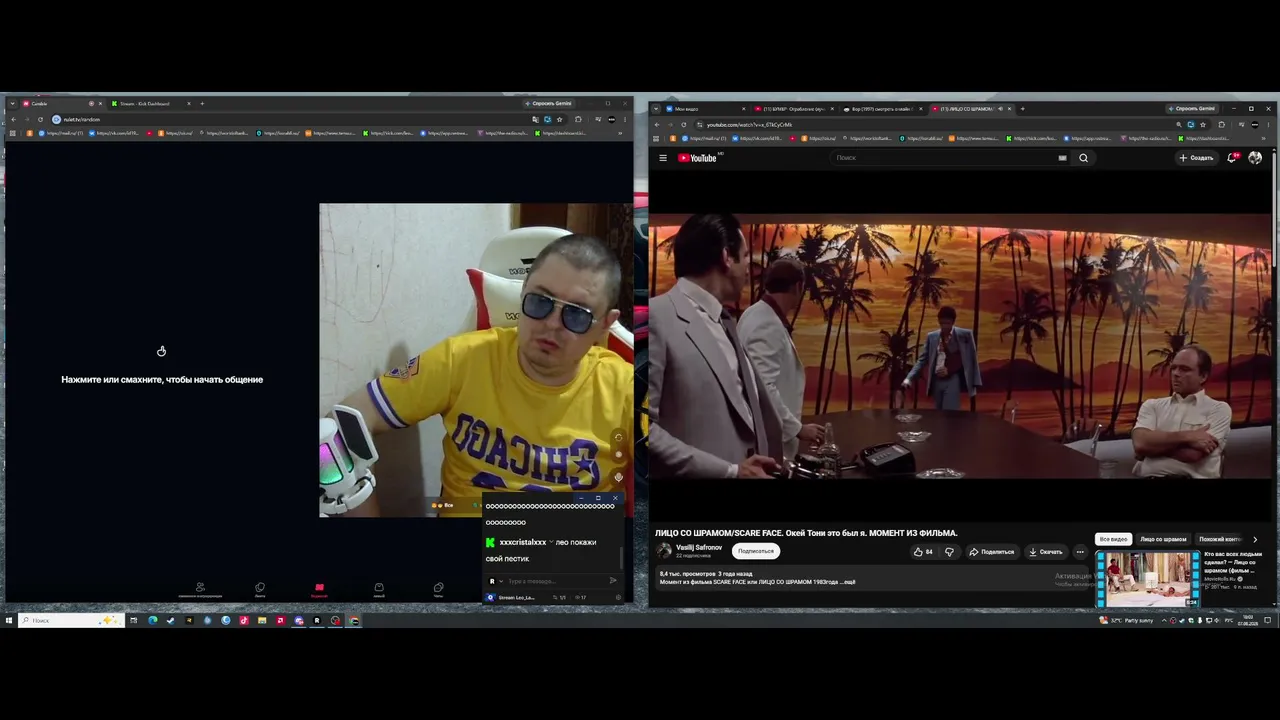Reload the rulet.tv page

tap(41, 120)
